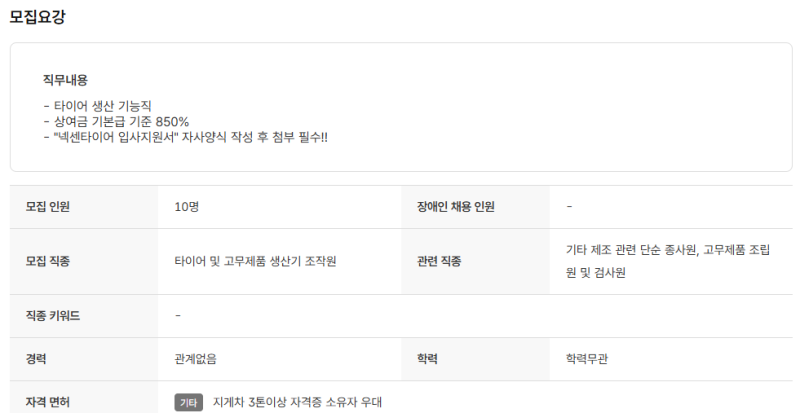Click the value 학력무관
Image resolution: width=800 pixels, height=413 pixels.
pyautogui.click(x=587, y=359)
